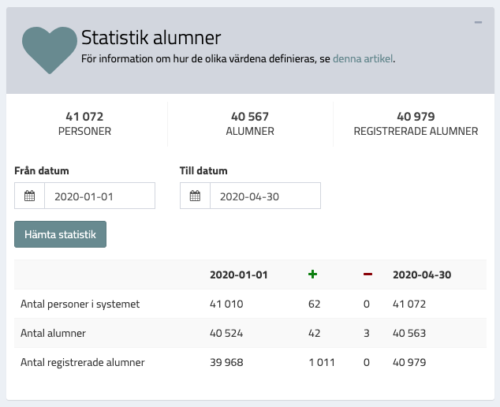This screenshot has height=407, width=500.
Task: Click the Till datum calendar icon
Action: 195,196
